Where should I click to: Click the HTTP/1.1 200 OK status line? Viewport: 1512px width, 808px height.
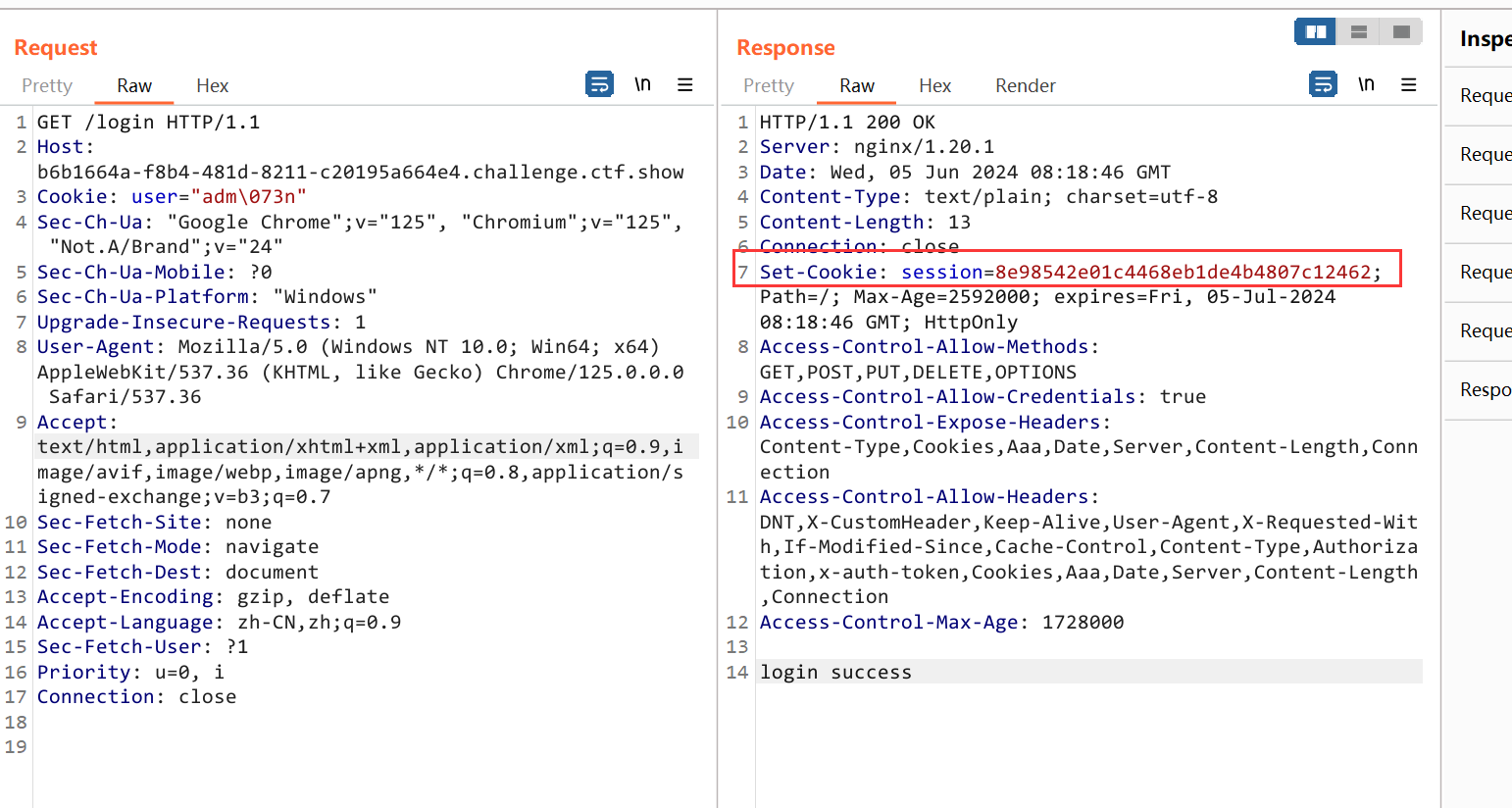coord(848,123)
